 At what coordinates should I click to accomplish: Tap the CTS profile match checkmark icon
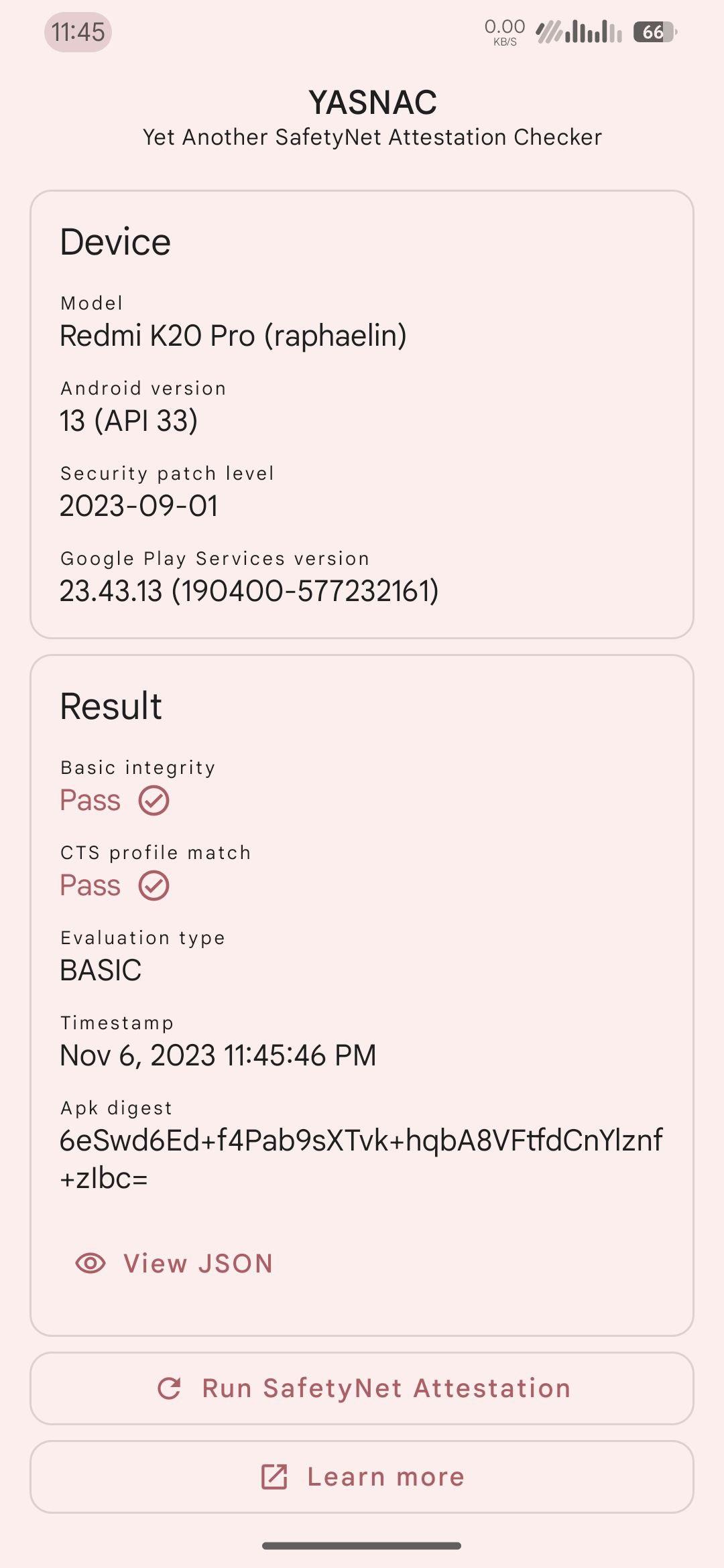(154, 885)
